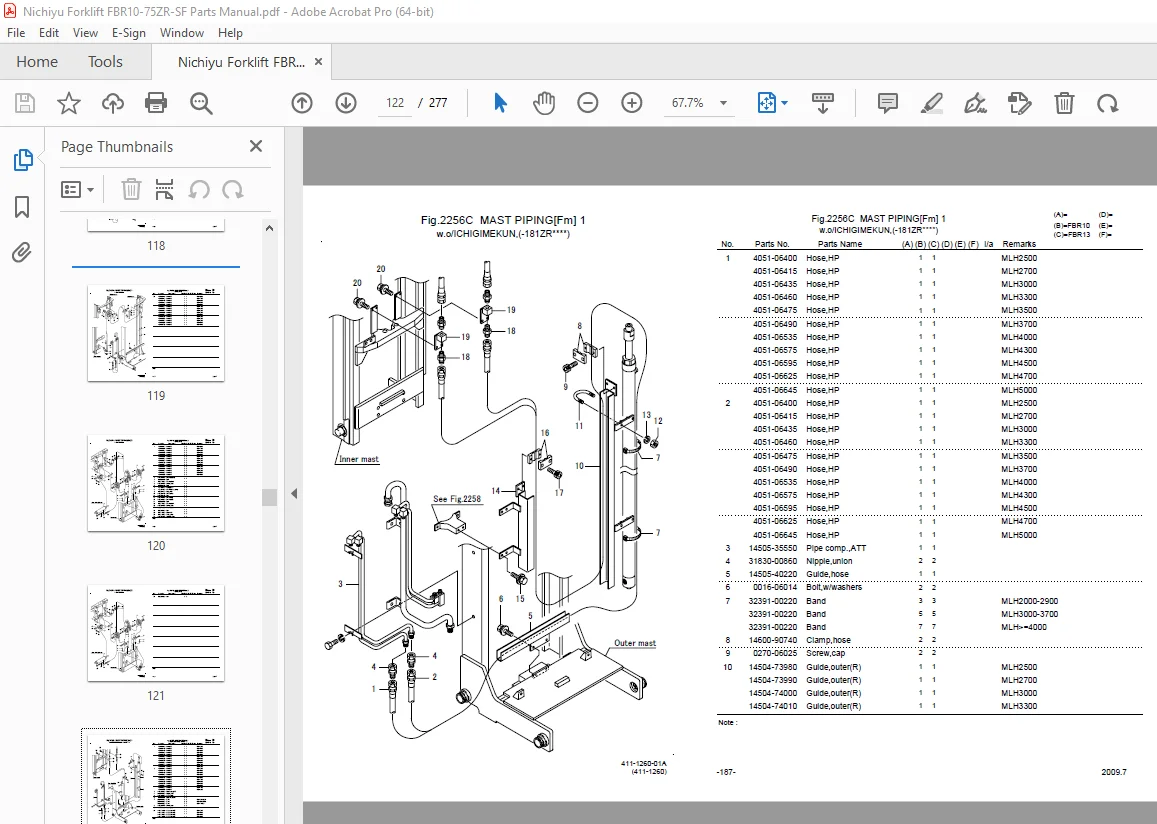This screenshot has height=824, width=1157.
Task: Rotate thumbnails clockwise in panel
Action: click(233, 190)
